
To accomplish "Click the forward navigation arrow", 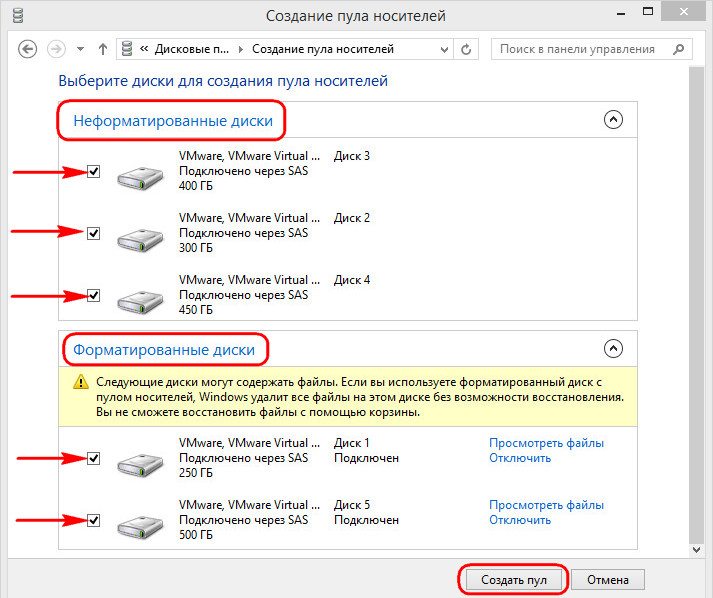I will click(x=56, y=49).
